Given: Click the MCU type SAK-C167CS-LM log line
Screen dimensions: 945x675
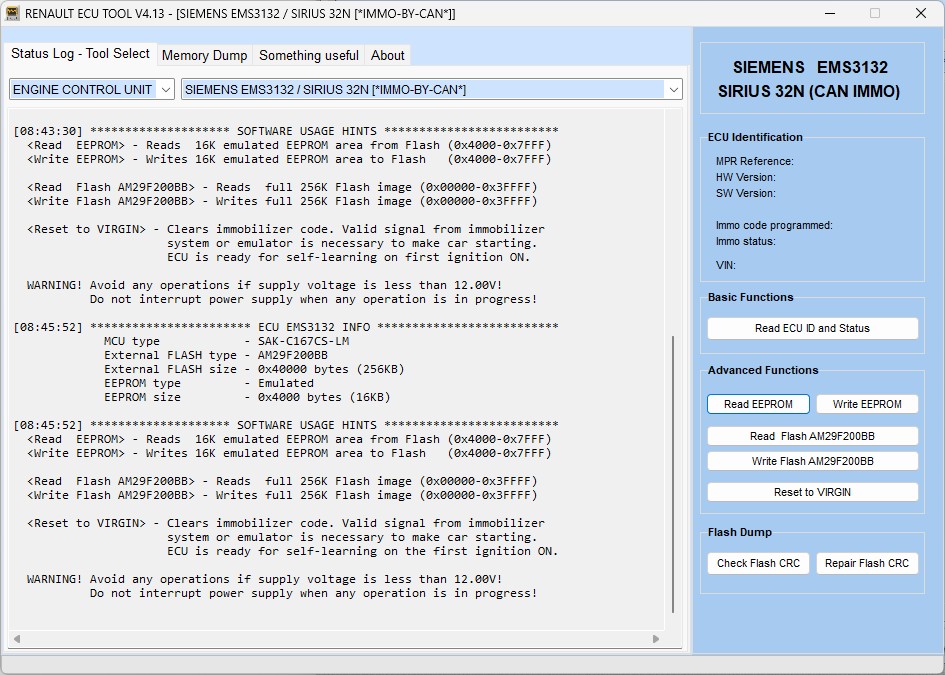Looking at the screenshot, I should pos(227,341).
